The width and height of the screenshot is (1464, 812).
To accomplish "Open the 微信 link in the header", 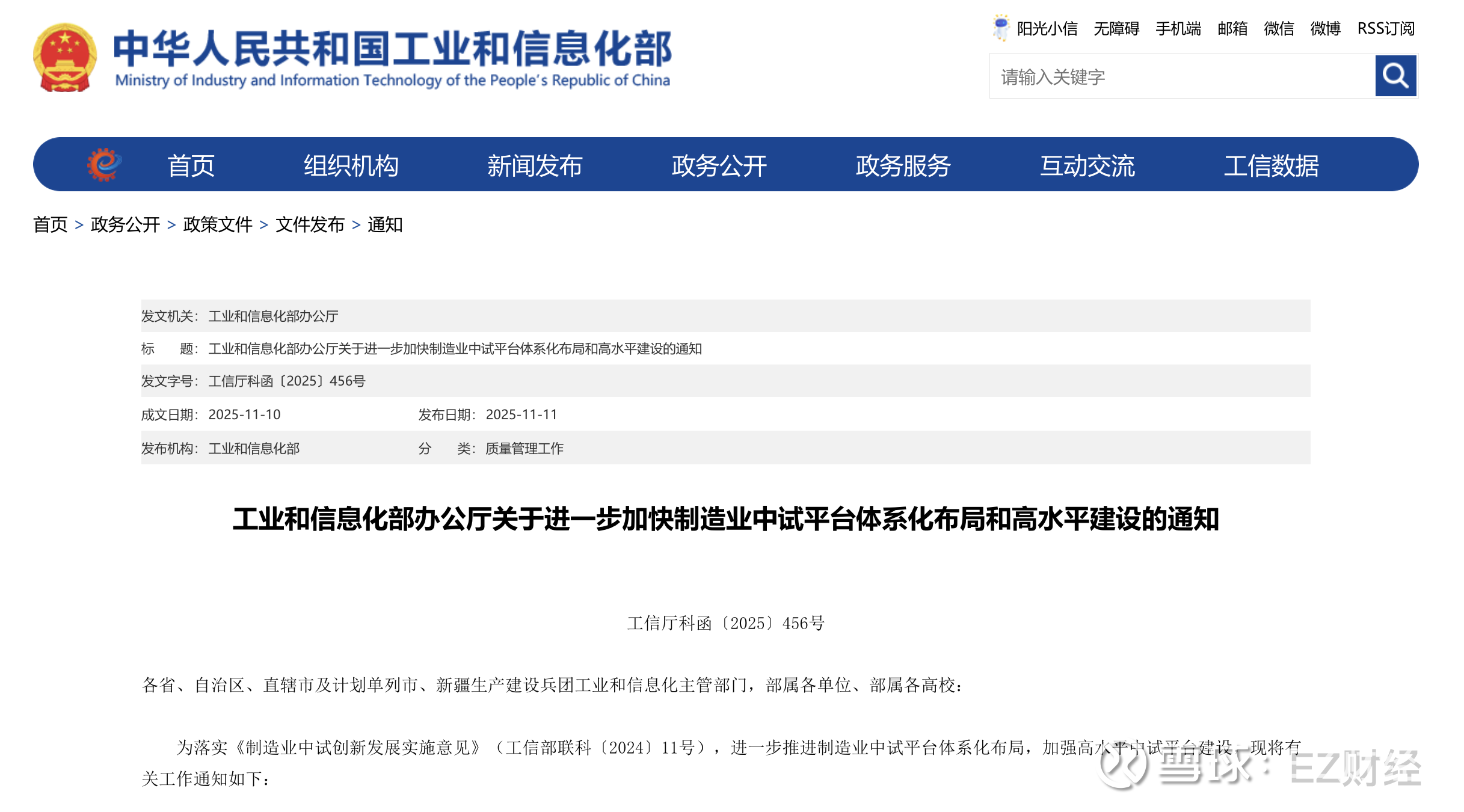I will [x=1279, y=28].
